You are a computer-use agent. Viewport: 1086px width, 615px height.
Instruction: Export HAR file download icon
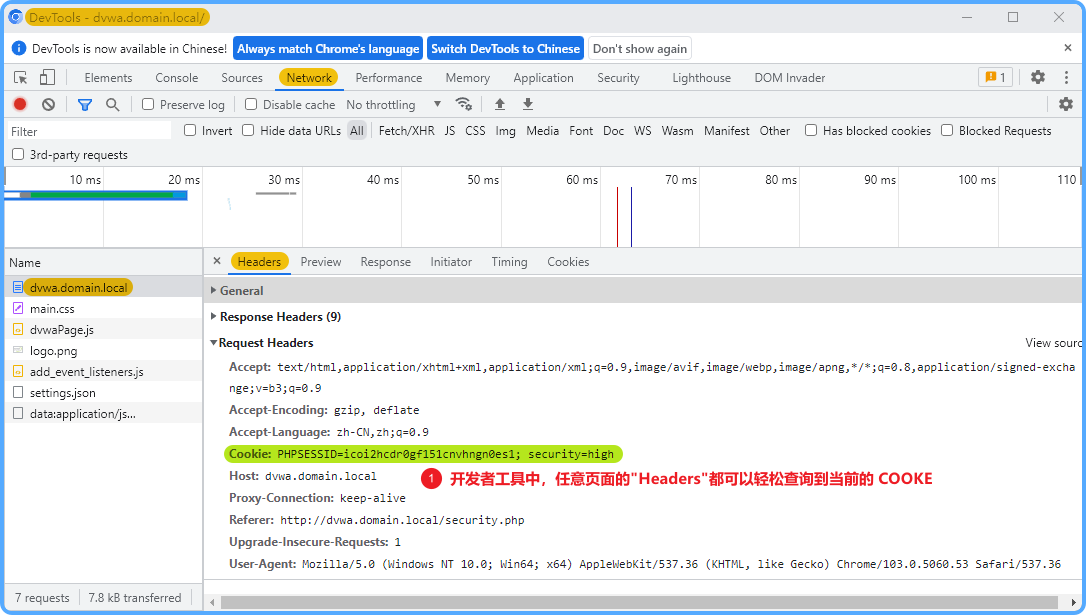tap(528, 105)
